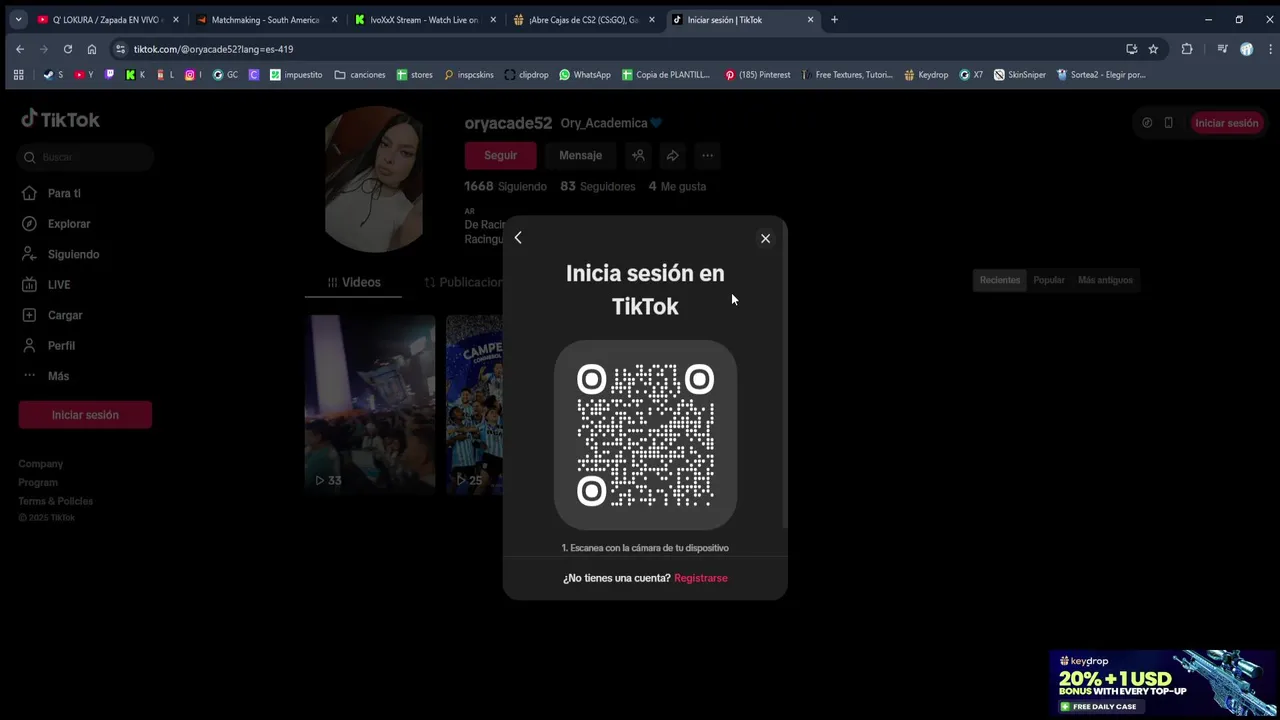1280x720 pixels.
Task: Click the 1668 Siguiendo count
Action: (505, 186)
